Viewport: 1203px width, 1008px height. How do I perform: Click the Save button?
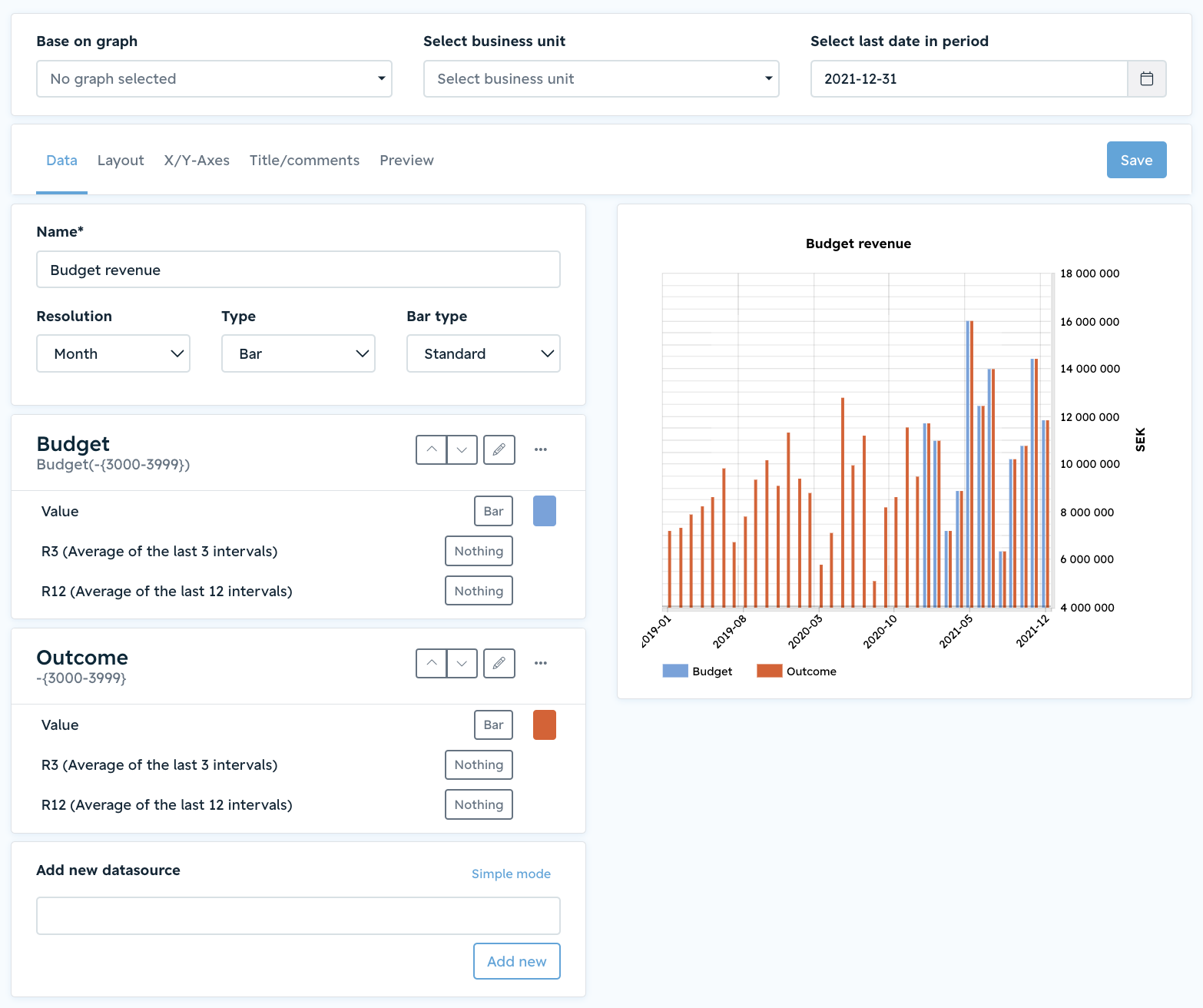click(x=1136, y=160)
